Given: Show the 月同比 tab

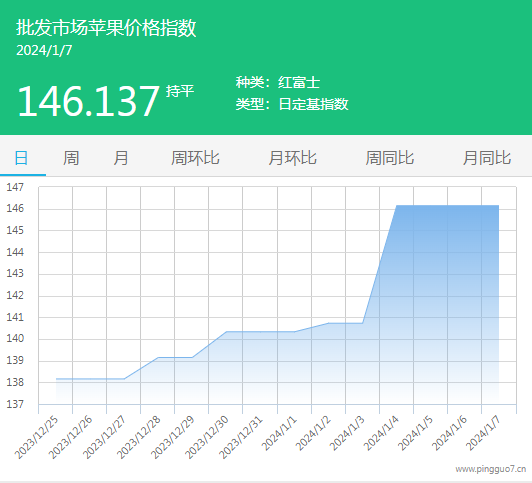Looking at the screenshot, I should pos(487,158).
